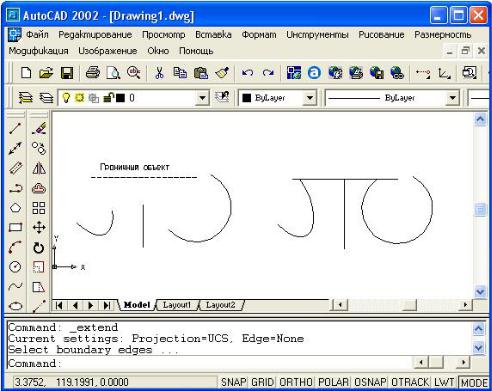Select the Mirror tool
This screenshot has width=492, height=391.
(x=39, y=168)
